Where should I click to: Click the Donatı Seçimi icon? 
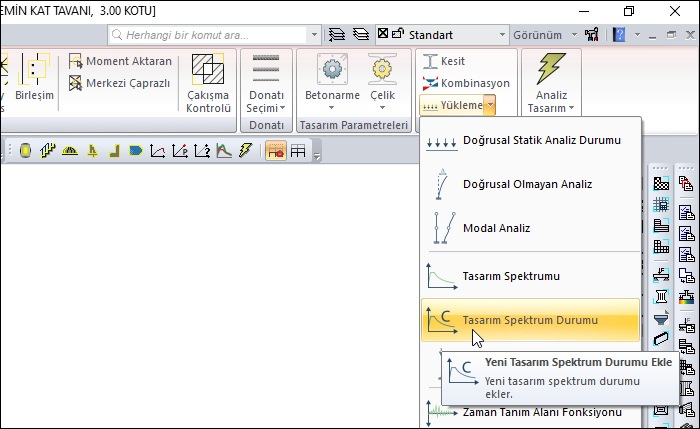(x=266, y=71)
